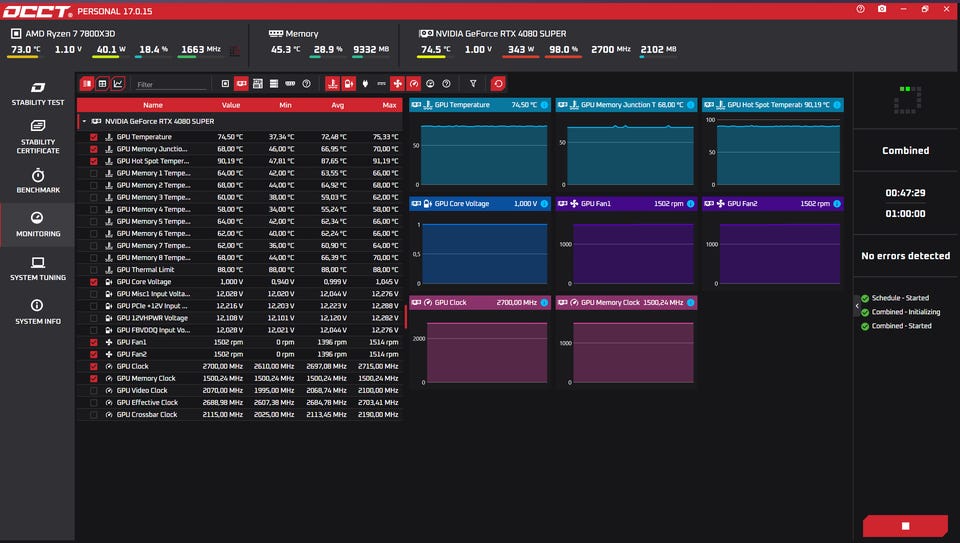Click info icon on GPU Fan1 graph
This screenshot has height=543, width=960.
click(691, 204)
